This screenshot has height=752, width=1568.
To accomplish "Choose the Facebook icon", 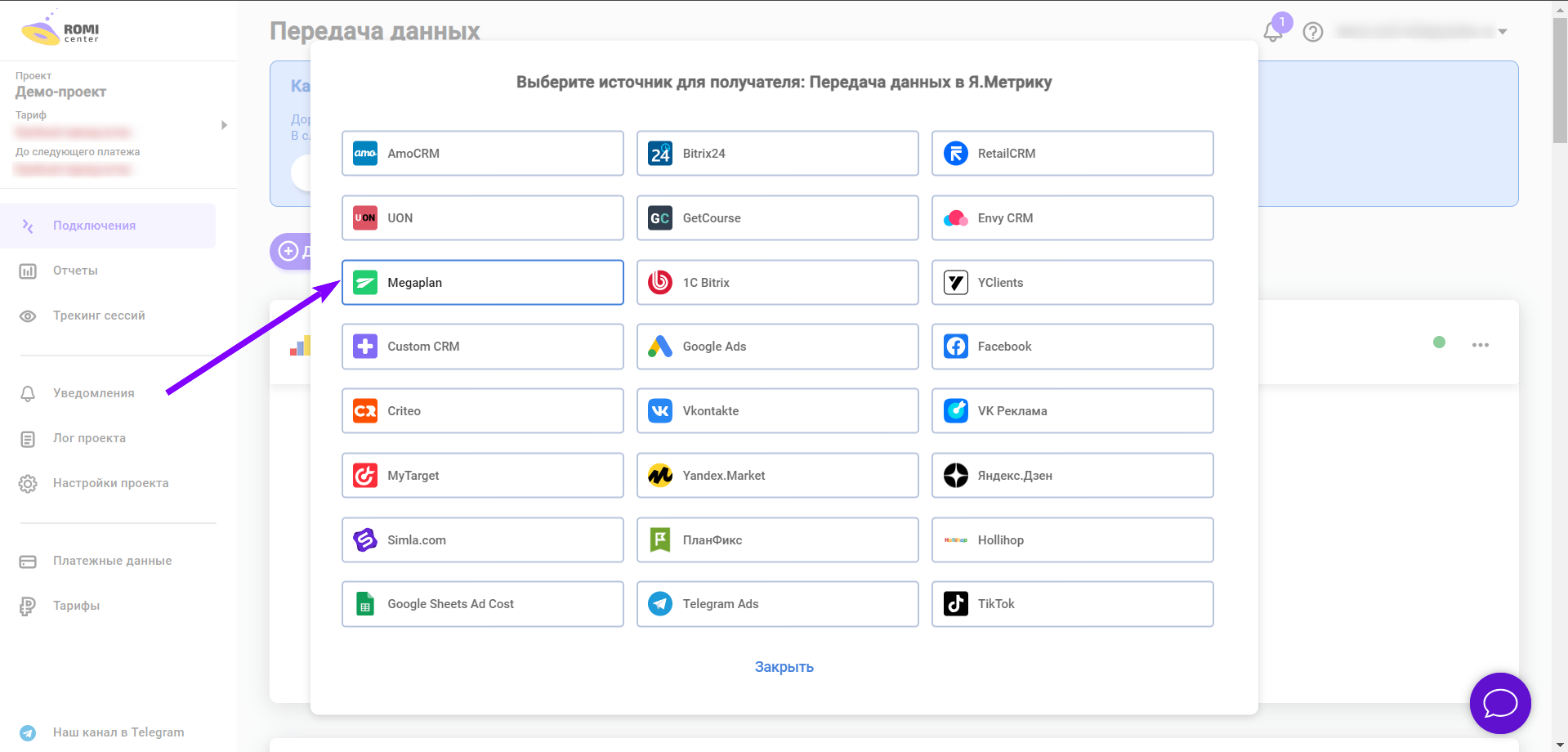I will click(x=955, y=346).
